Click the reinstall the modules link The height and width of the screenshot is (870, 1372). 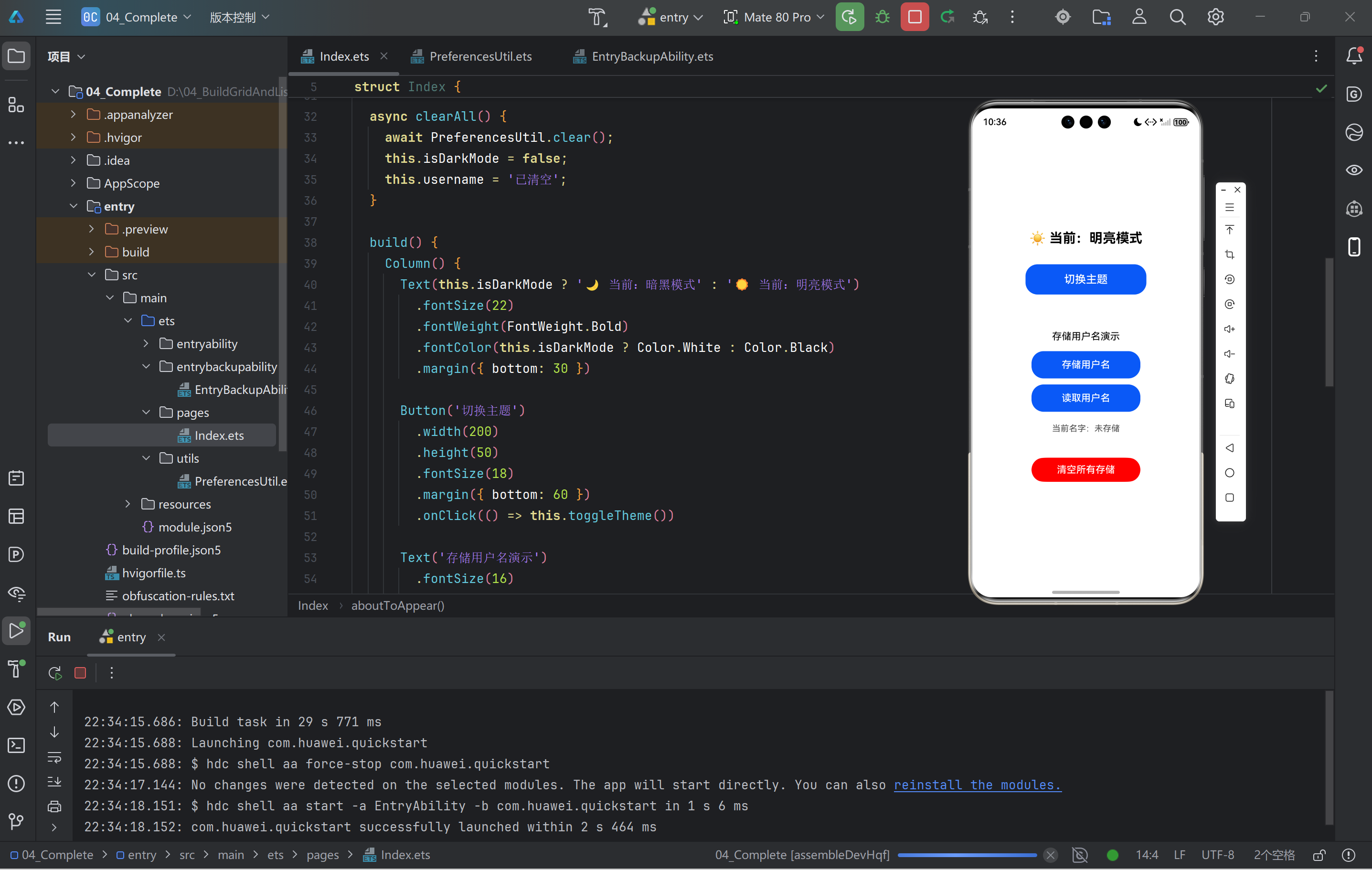(977, 785)
